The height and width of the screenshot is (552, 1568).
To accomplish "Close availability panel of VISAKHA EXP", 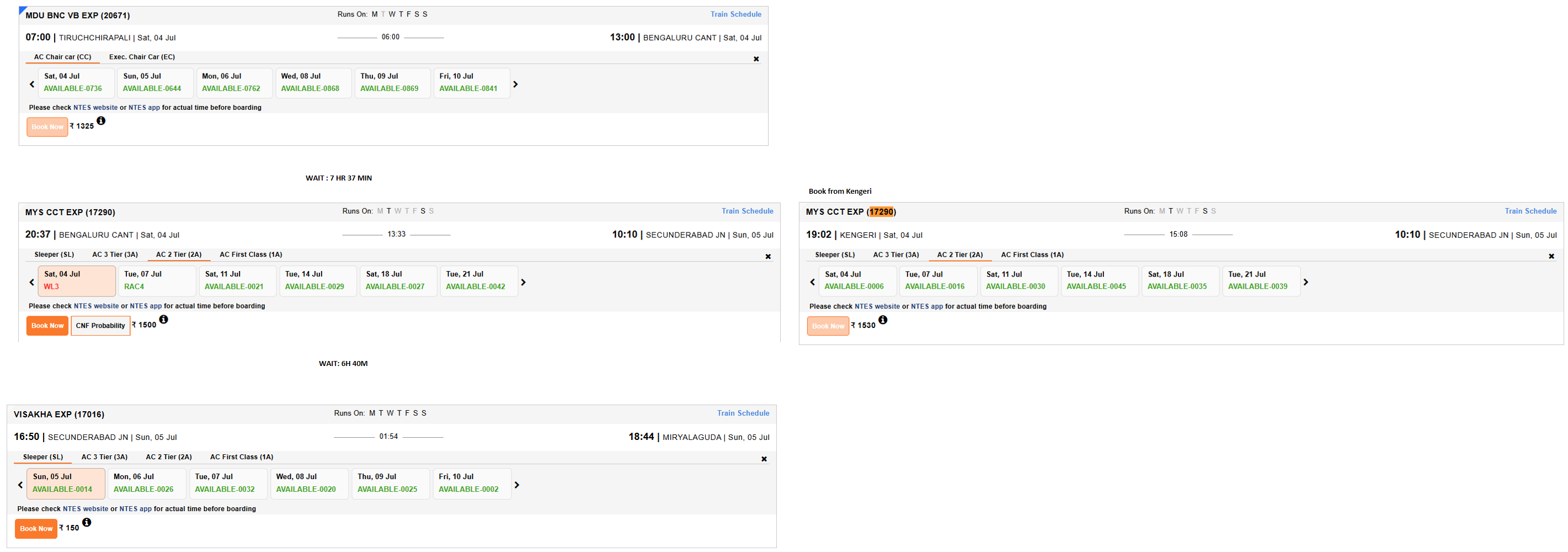I will [764, 459].
